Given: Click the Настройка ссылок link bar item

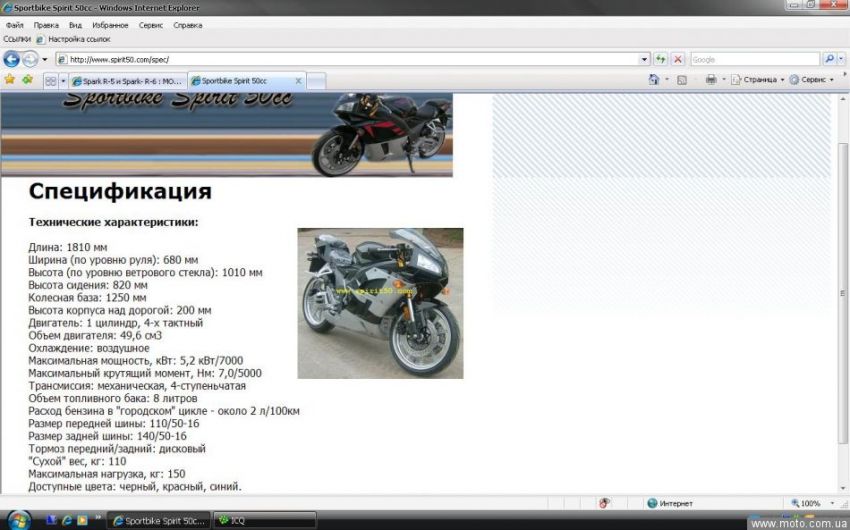Looking at the screenshot, I should 73,39.
